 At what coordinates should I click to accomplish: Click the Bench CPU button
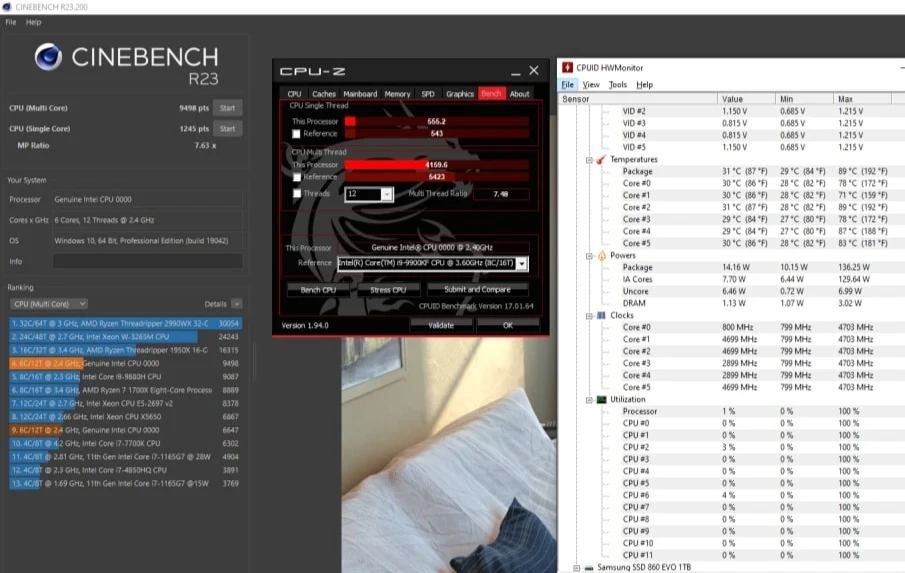318,290
